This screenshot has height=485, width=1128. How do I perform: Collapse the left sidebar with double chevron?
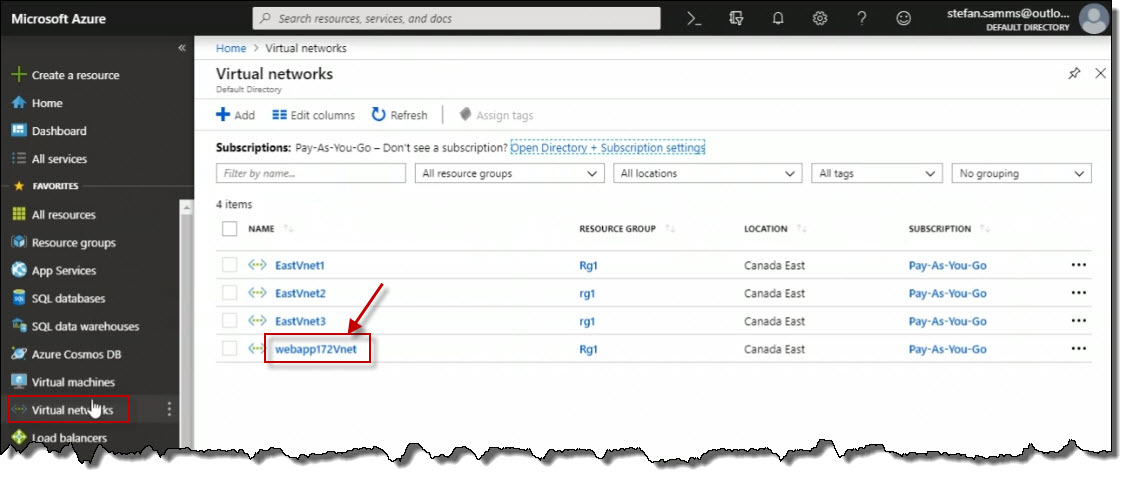pyautogui.click(x=182, y=47)
